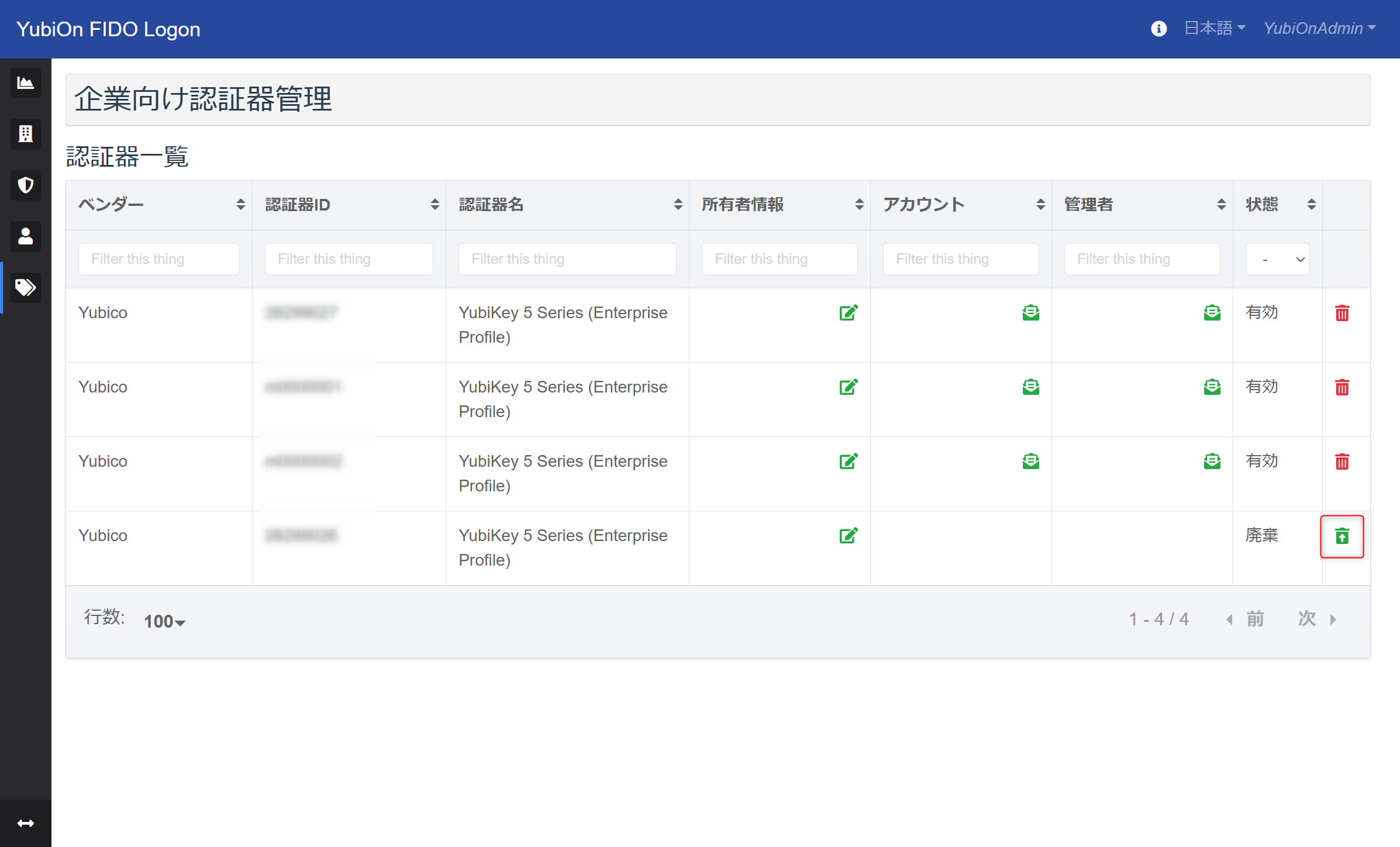Viewport: 1400px width, 847px height.
Task: Open the dashboard chart icon in sidebar
Action: tap(25, 83)
